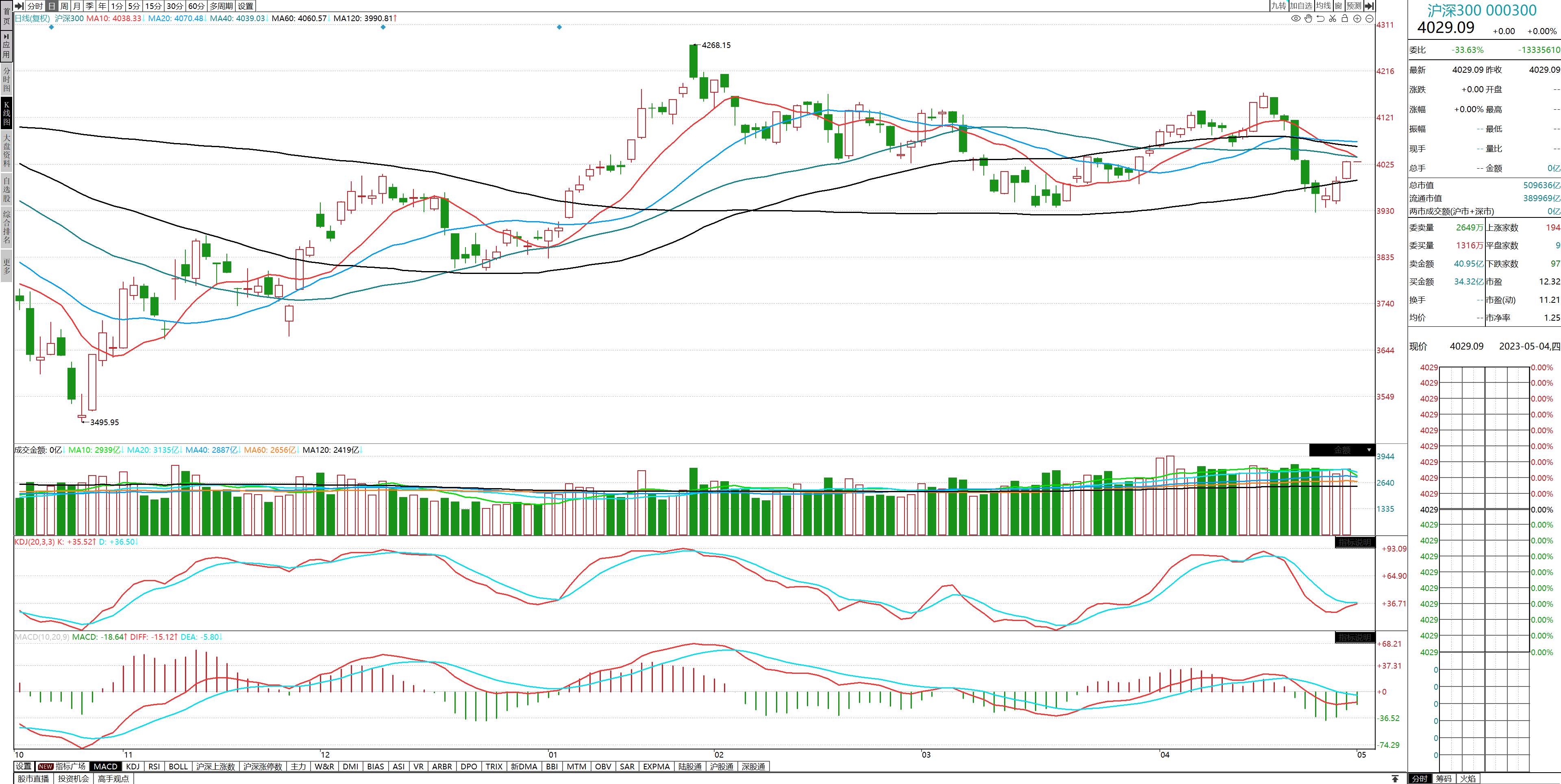Select the scissors cut tool icon
The height and width of the screenshot is (784, 1561).
click(x=1333, y=18)
